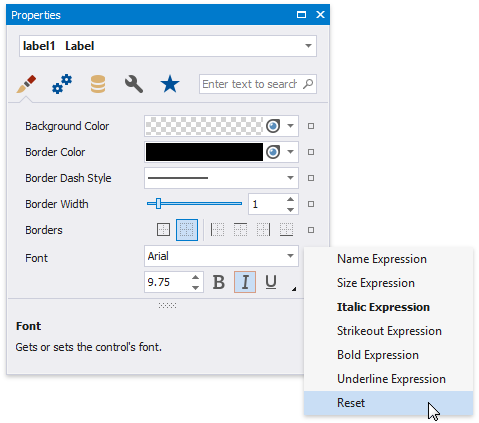This screenshot has height=423, width=479.
Task: Expand the Arial font name dropdown
Action: 290,256
